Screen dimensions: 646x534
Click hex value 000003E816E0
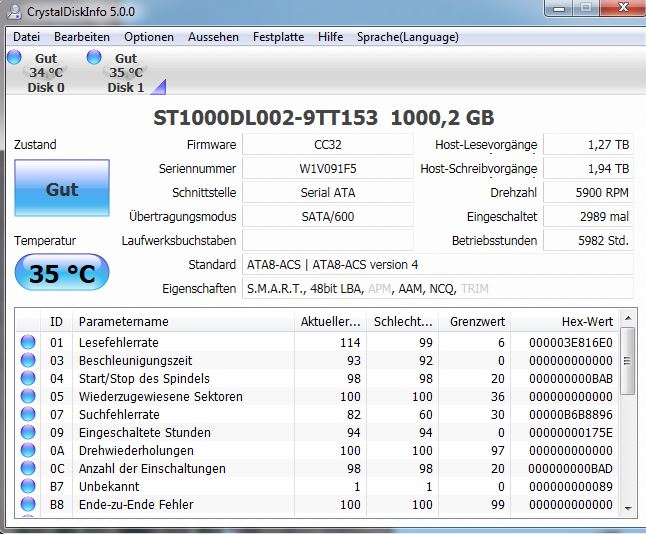click(x=571, y=342)
